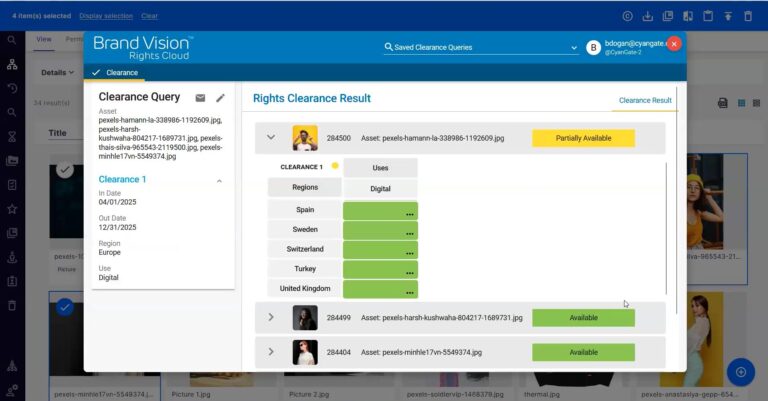Expand asset 284404 result row
The image size is (768, 401).
click(x=271, y=352)
